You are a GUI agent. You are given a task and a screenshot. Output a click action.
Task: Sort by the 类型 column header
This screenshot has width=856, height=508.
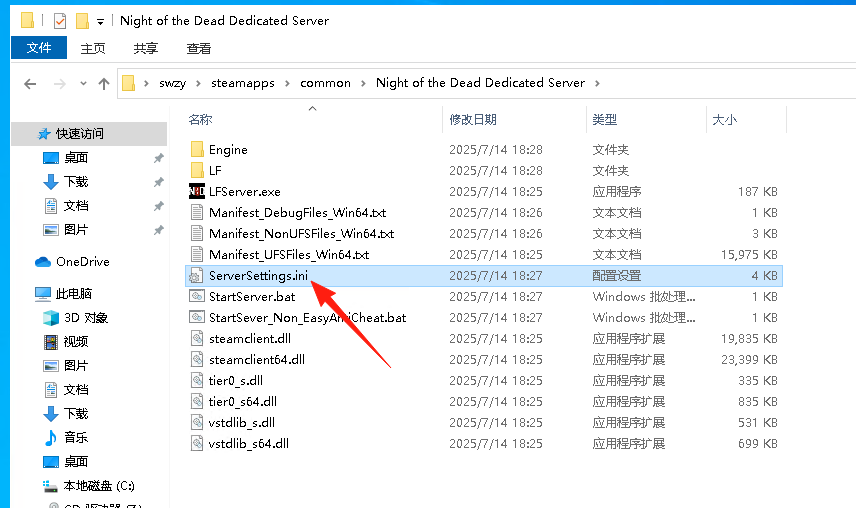click(x=605, y=119)
